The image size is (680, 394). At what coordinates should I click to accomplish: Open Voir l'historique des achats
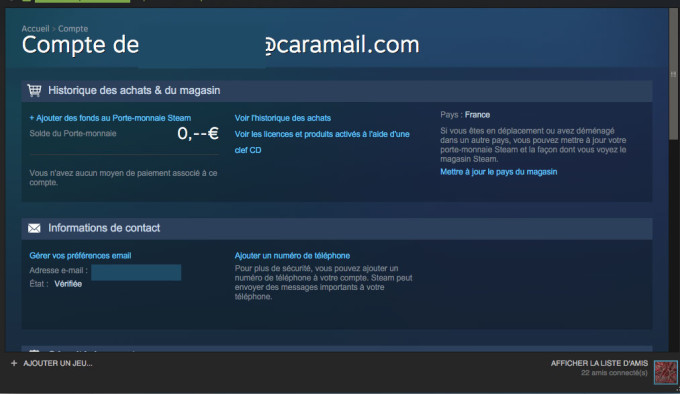click(x=283, y=118)
